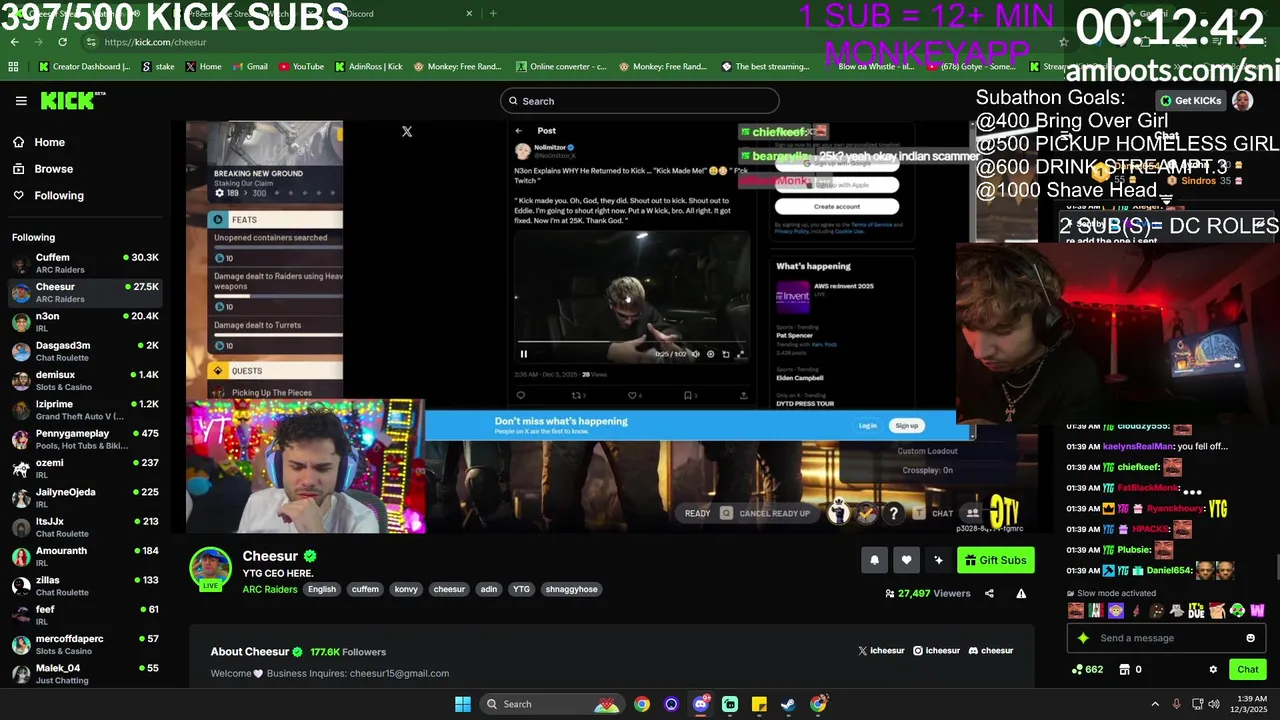Image resolution: width=1280 pixels, height=720 pixels.
Task: Click the bell notification icon for Cheesur
Action: pyautogui.click(x=874, y=560)
